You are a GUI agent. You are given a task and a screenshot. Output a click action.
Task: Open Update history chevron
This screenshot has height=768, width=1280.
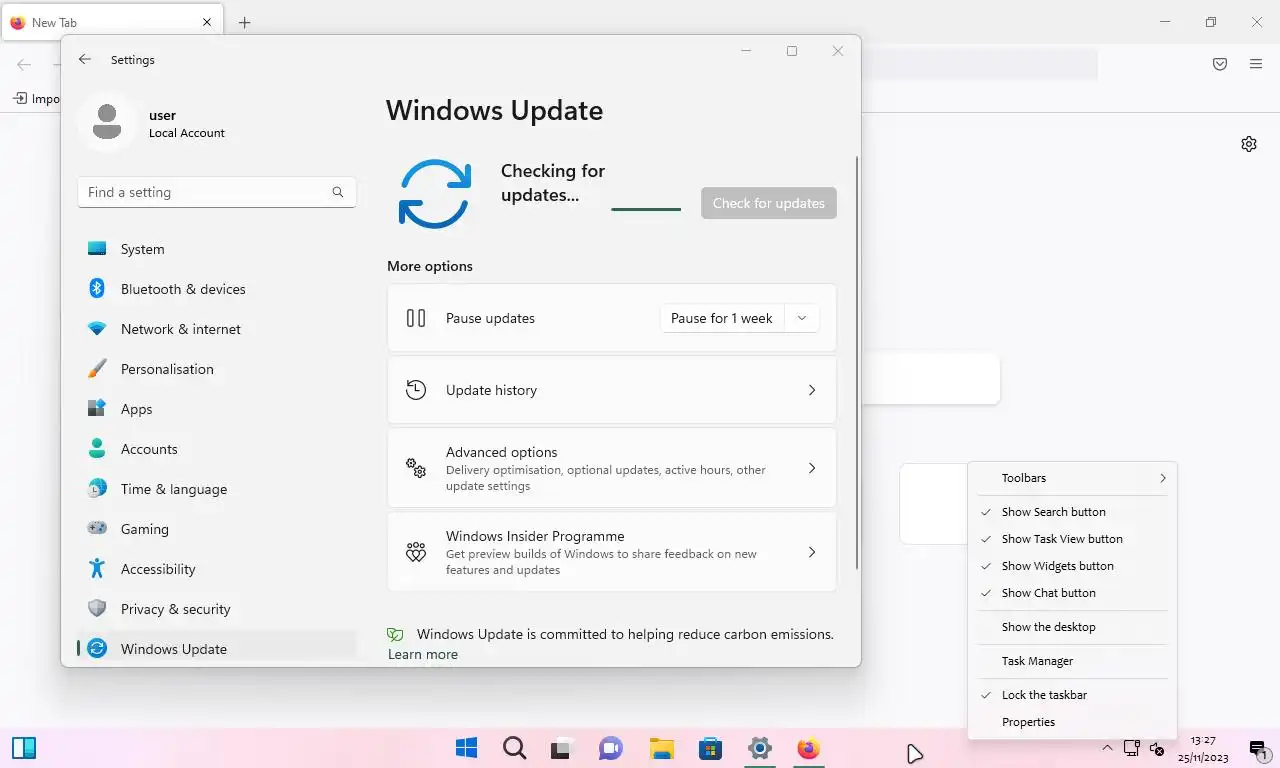[x=812, y=390]
